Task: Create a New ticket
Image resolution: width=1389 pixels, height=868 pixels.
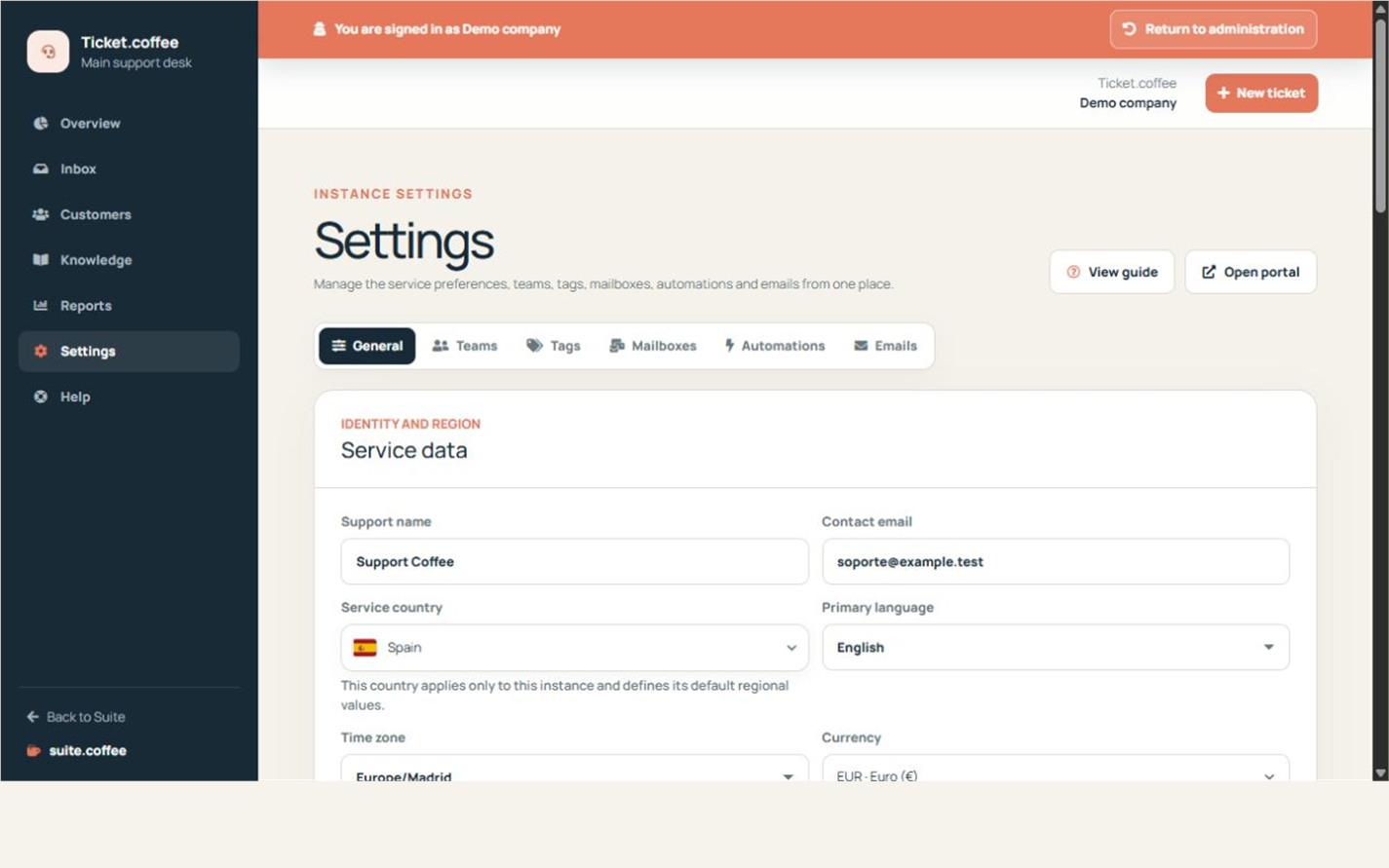Action: 1261,93
